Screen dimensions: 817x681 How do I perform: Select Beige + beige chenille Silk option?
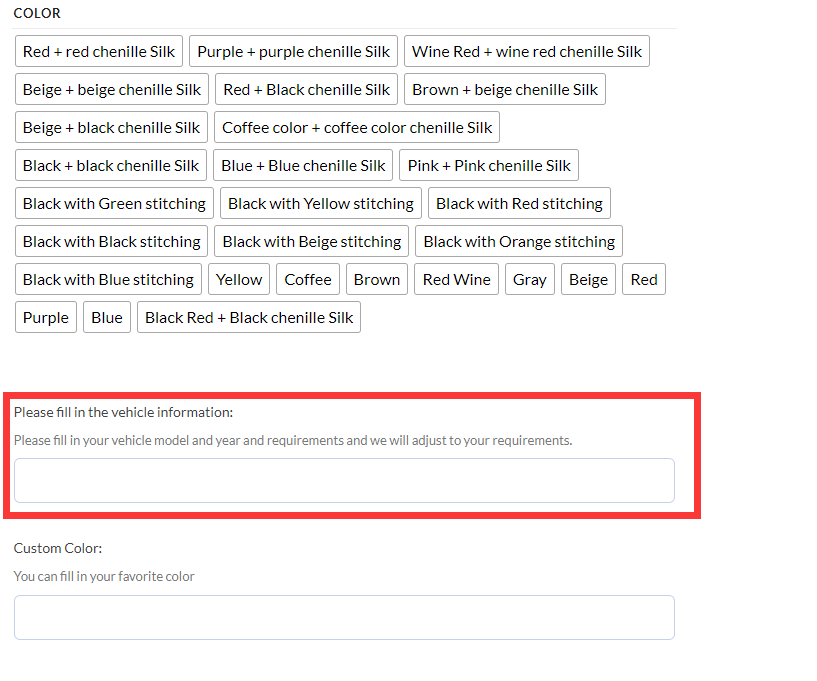112,90
